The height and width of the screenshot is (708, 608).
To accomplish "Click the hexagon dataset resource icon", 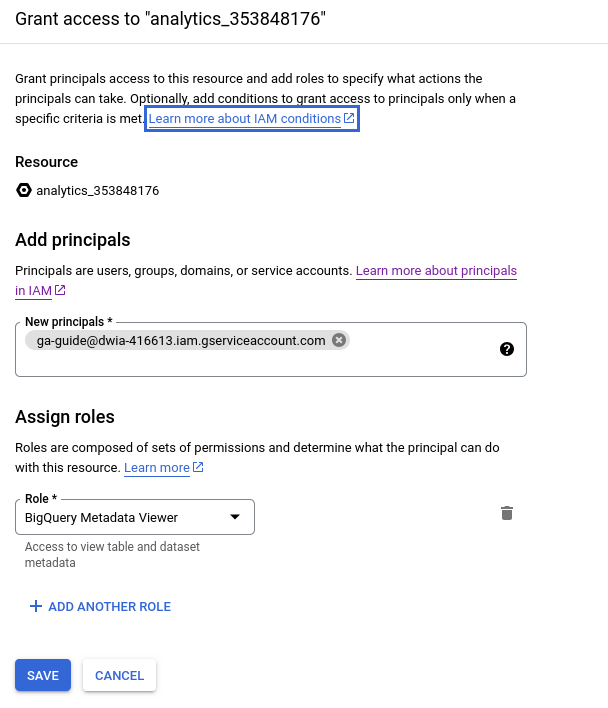I will click(x=24, y=190).
